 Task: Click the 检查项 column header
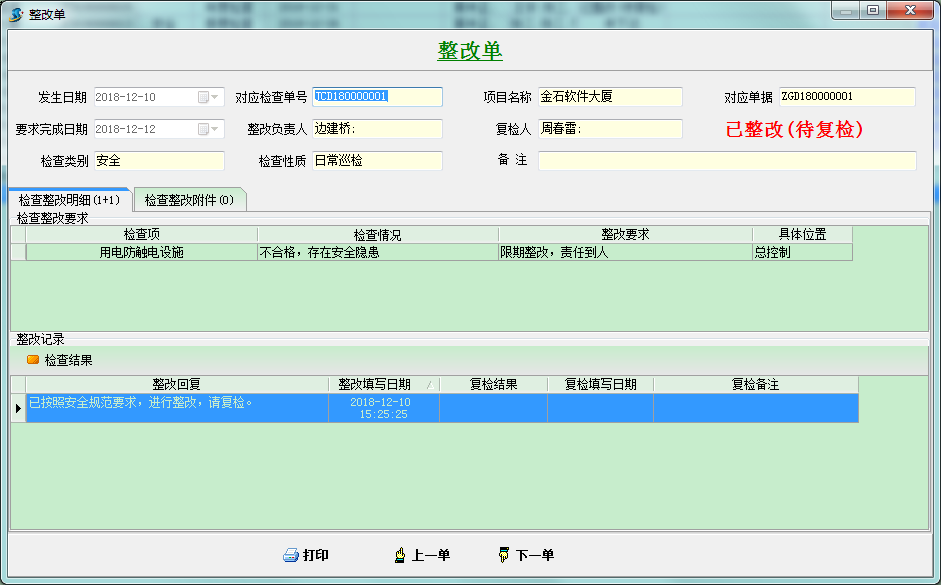coord(142,234)
